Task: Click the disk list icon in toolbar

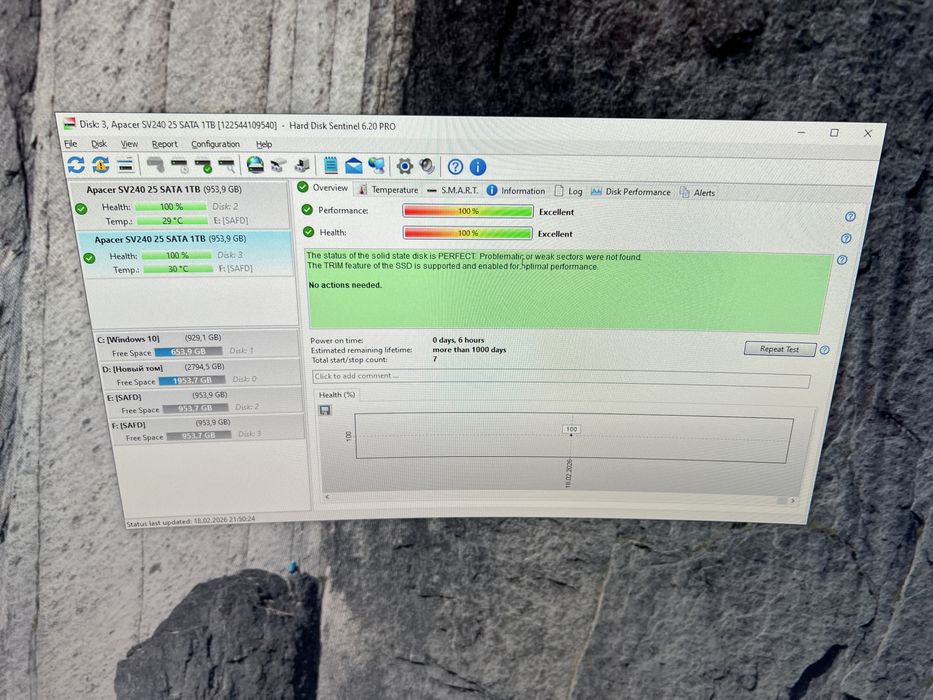Action: point(125,165)
